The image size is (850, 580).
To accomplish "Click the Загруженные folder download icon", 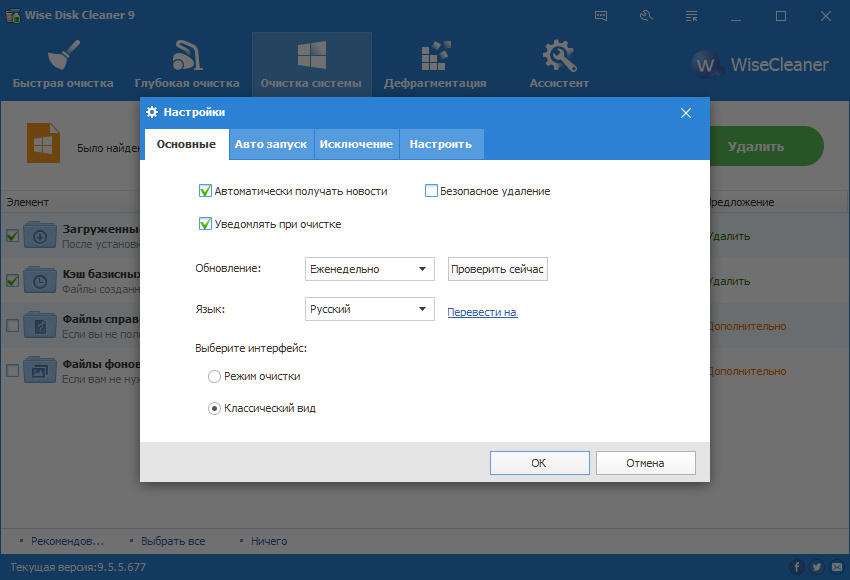I will tap(40, 235).
